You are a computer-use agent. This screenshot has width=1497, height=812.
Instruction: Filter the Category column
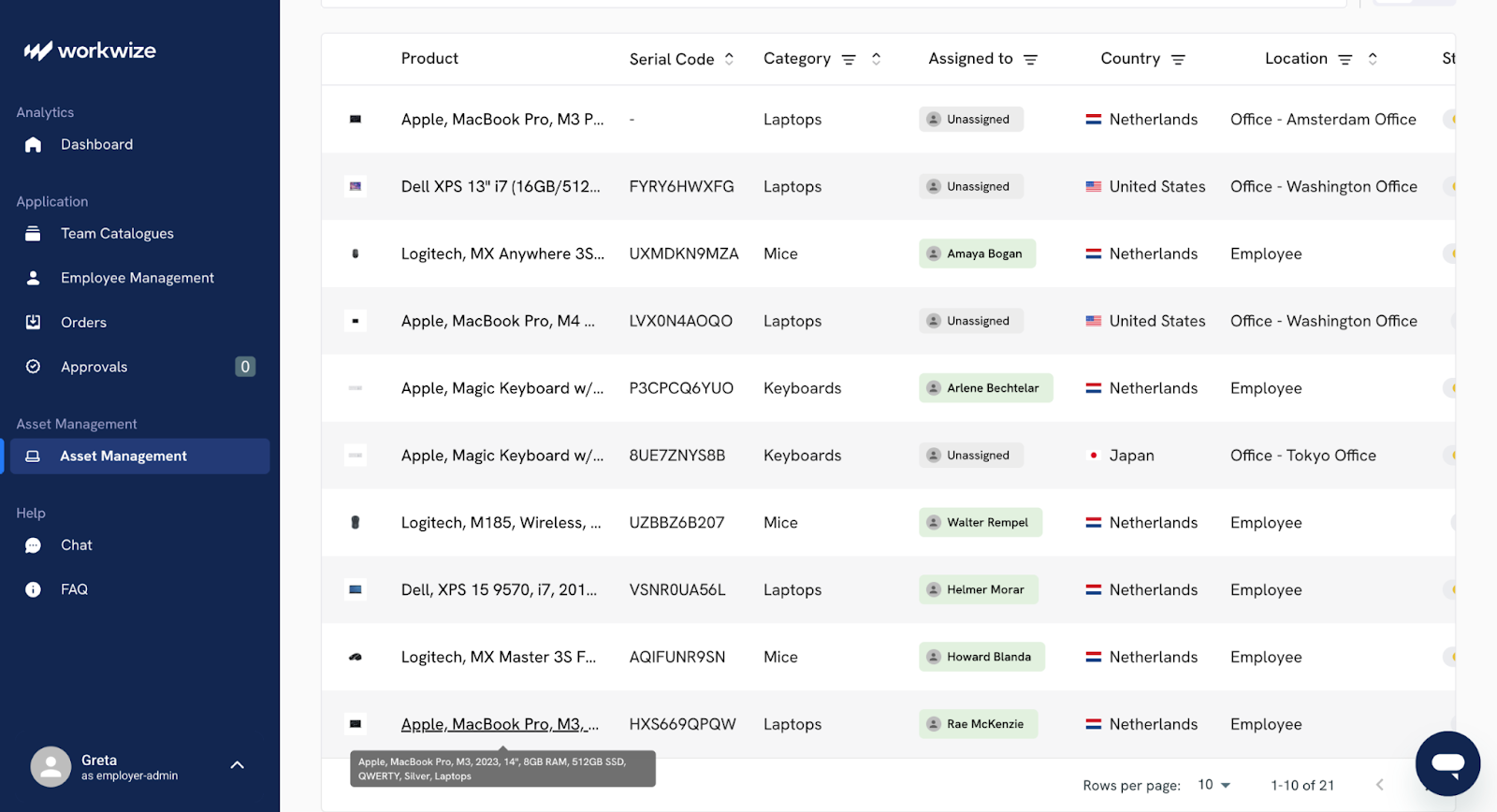pos(849,60)
